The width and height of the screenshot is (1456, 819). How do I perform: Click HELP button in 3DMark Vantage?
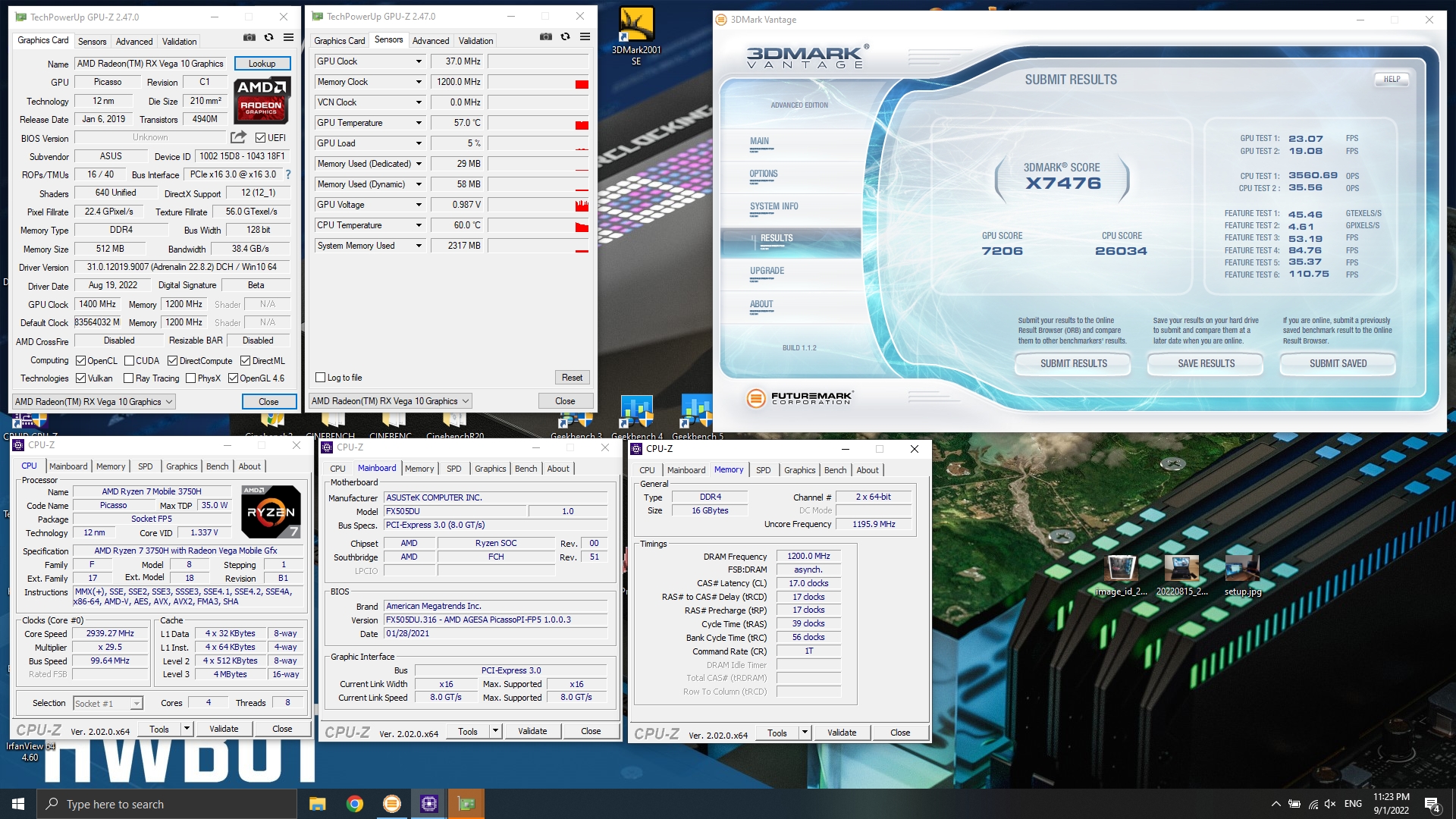(x=1392, y=79)
